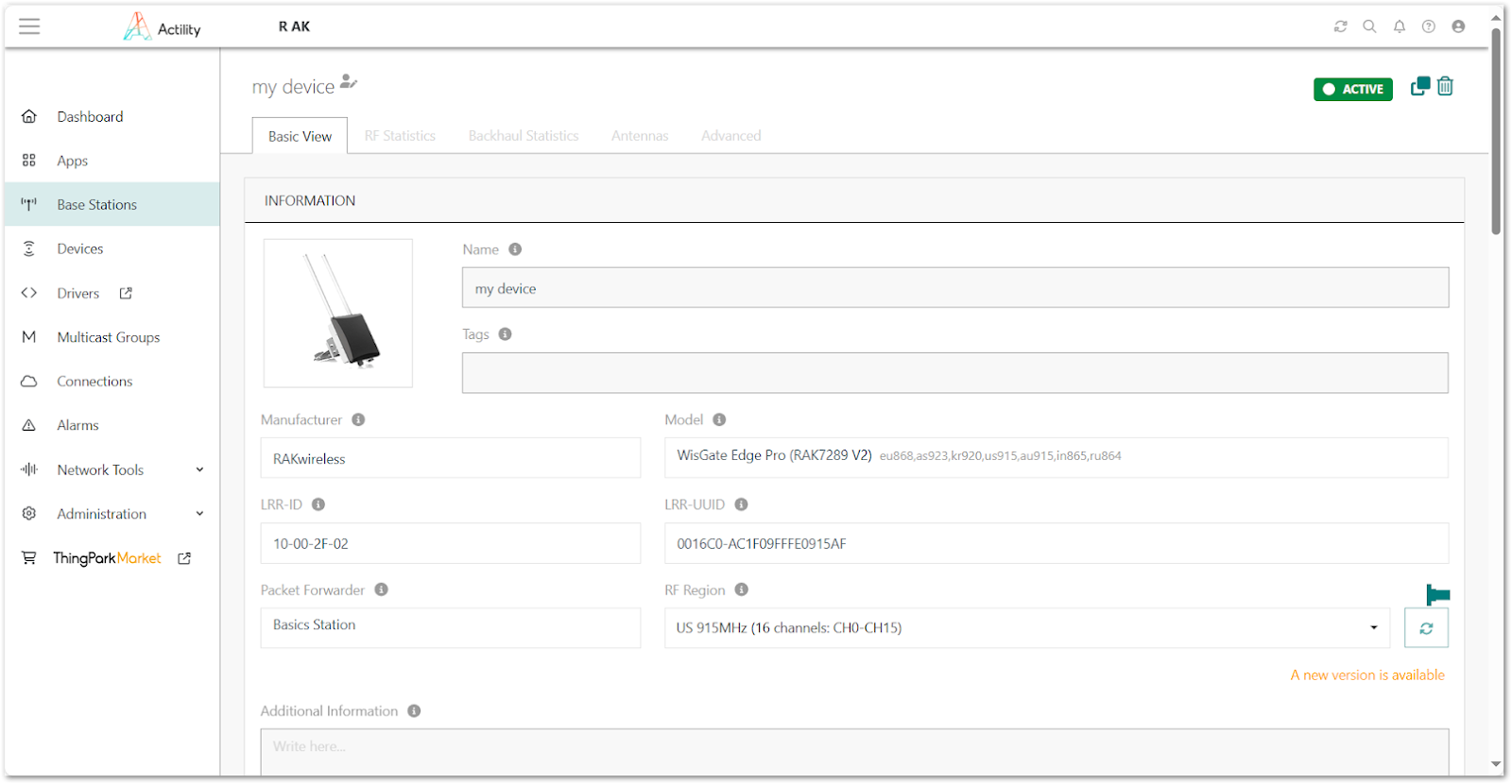Switch to the RF Statistics tab
The image size is (1512, 784).
coord(400,136)
